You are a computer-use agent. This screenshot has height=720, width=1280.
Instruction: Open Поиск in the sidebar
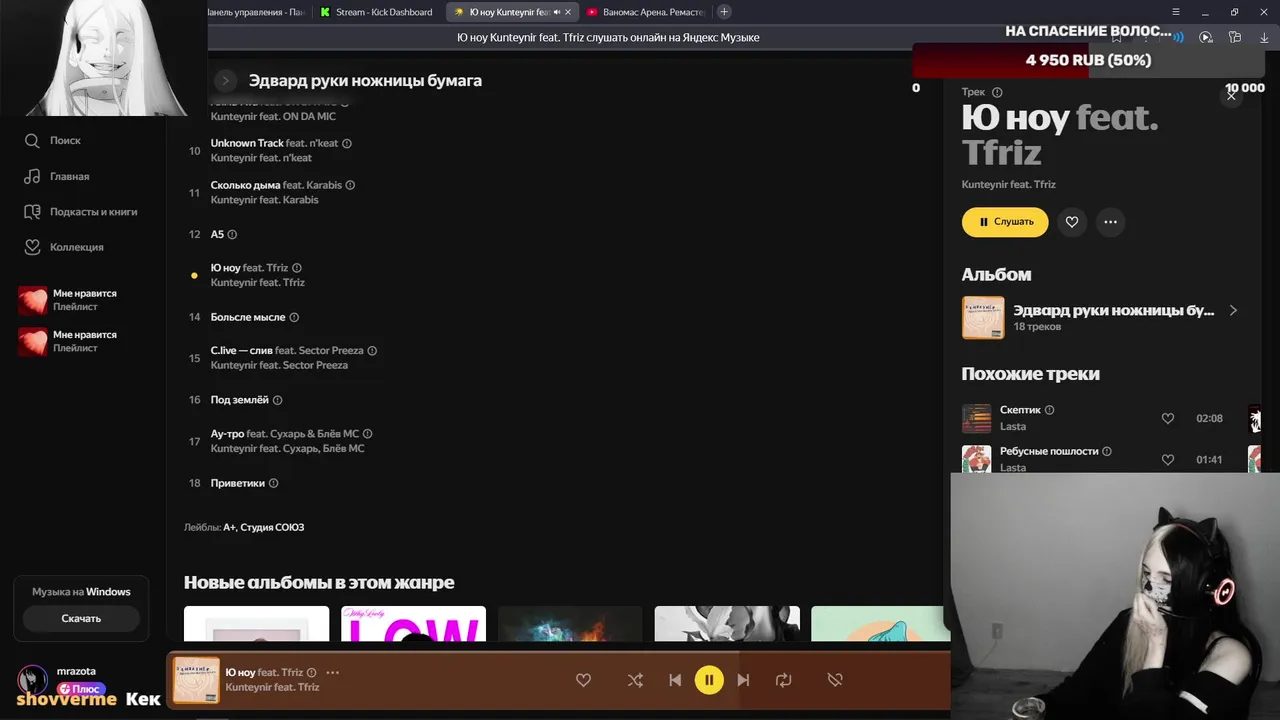tap(66, 141)
